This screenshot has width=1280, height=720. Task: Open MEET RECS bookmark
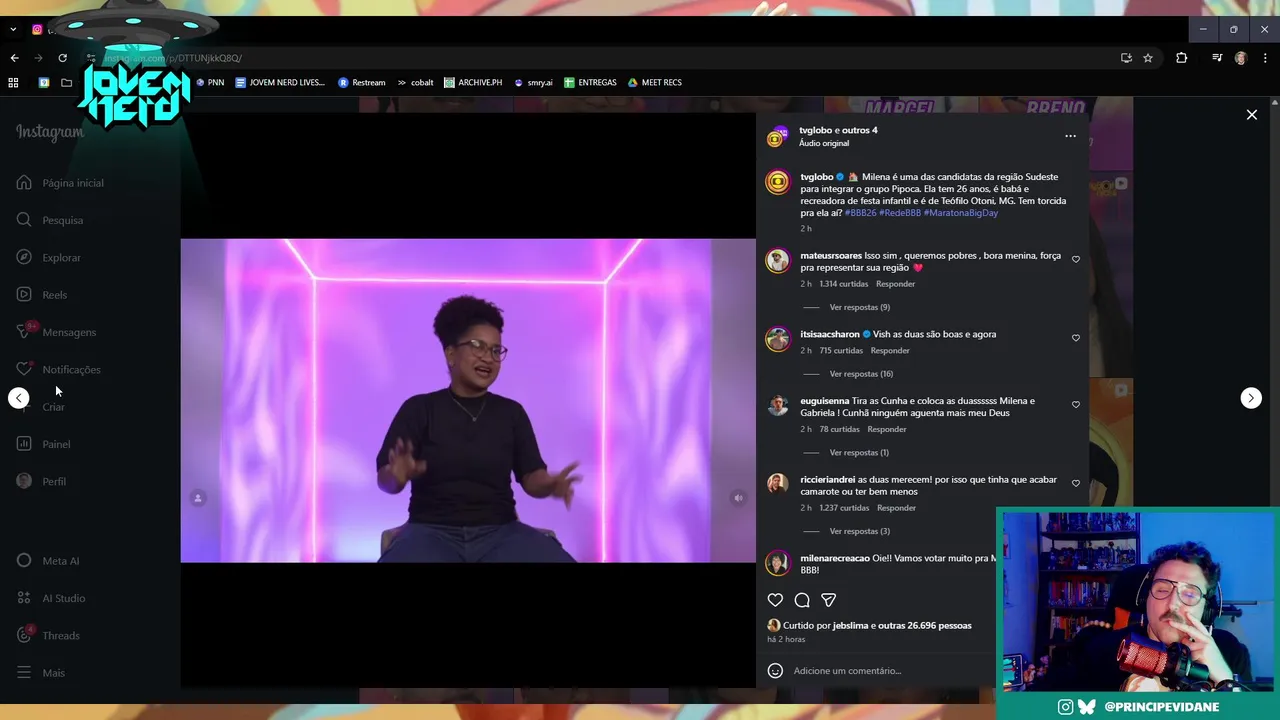[x=655, y=83]
